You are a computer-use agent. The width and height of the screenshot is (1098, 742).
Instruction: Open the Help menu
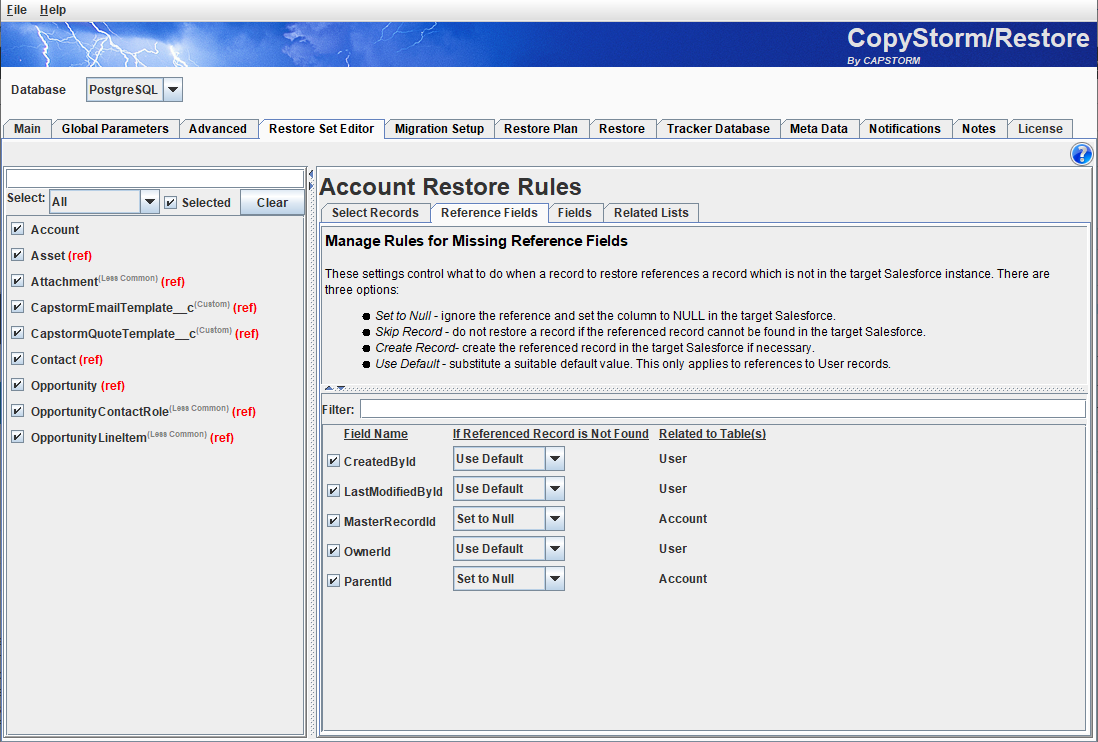point(53,10)
